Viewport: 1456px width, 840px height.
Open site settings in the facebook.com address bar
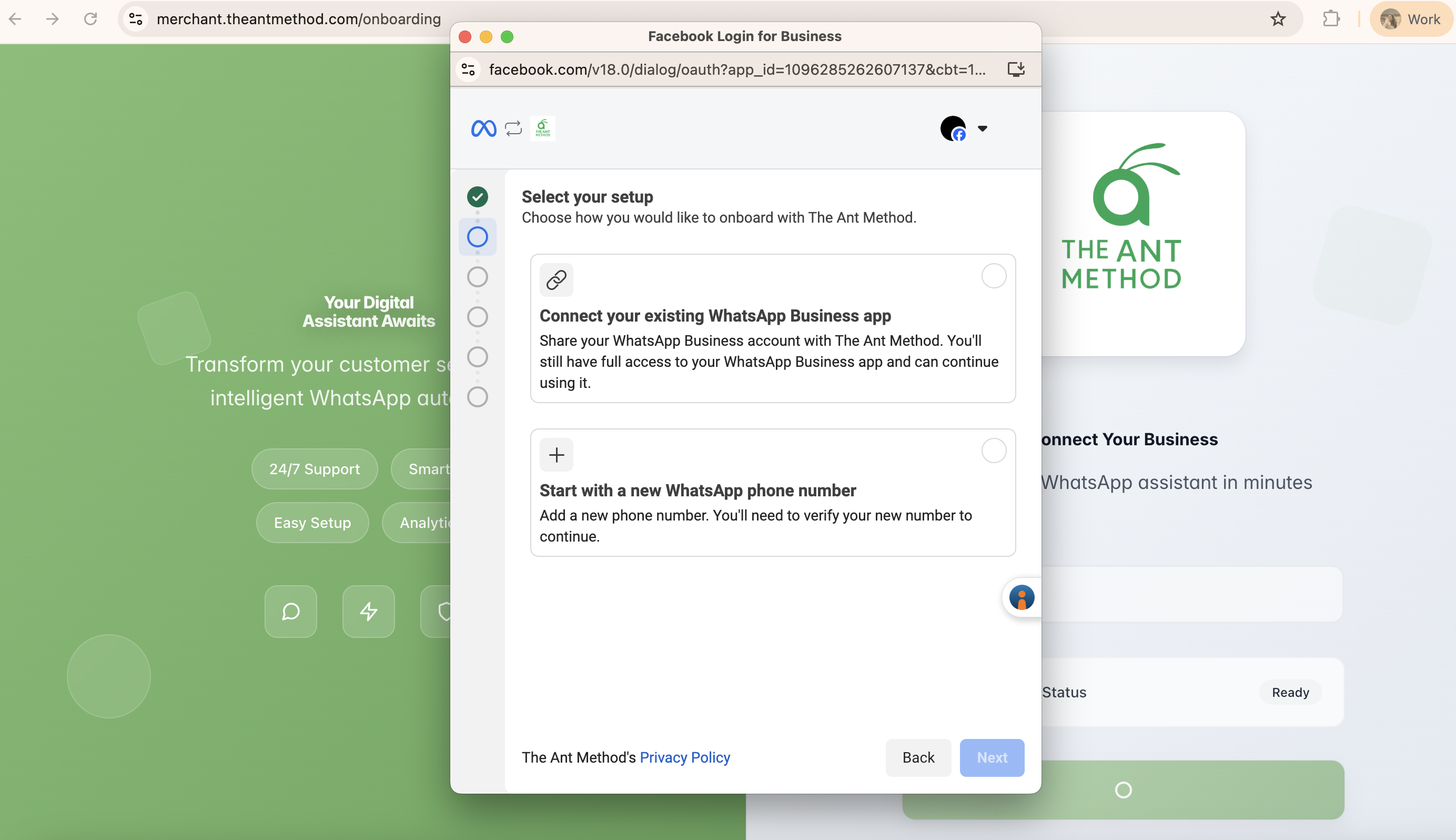pos(468,69)
